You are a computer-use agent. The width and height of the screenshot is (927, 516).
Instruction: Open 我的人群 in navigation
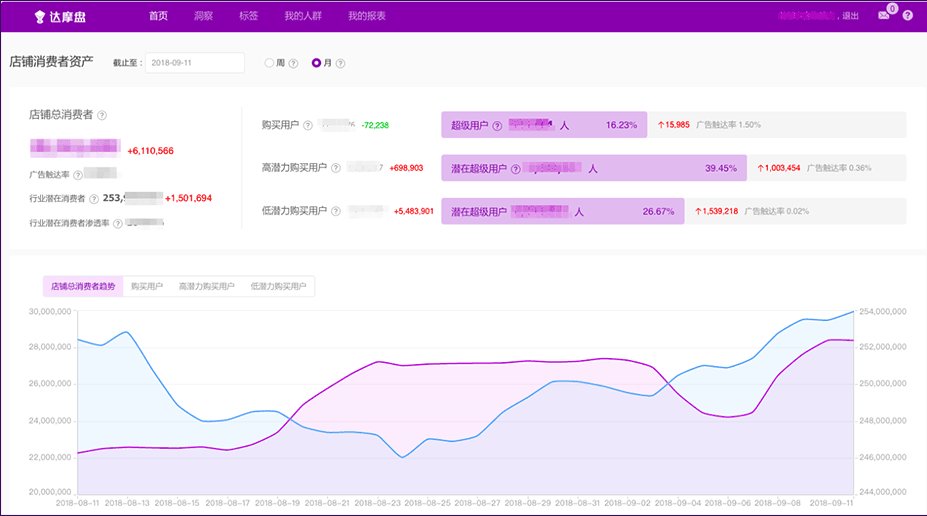coord(303,16)
